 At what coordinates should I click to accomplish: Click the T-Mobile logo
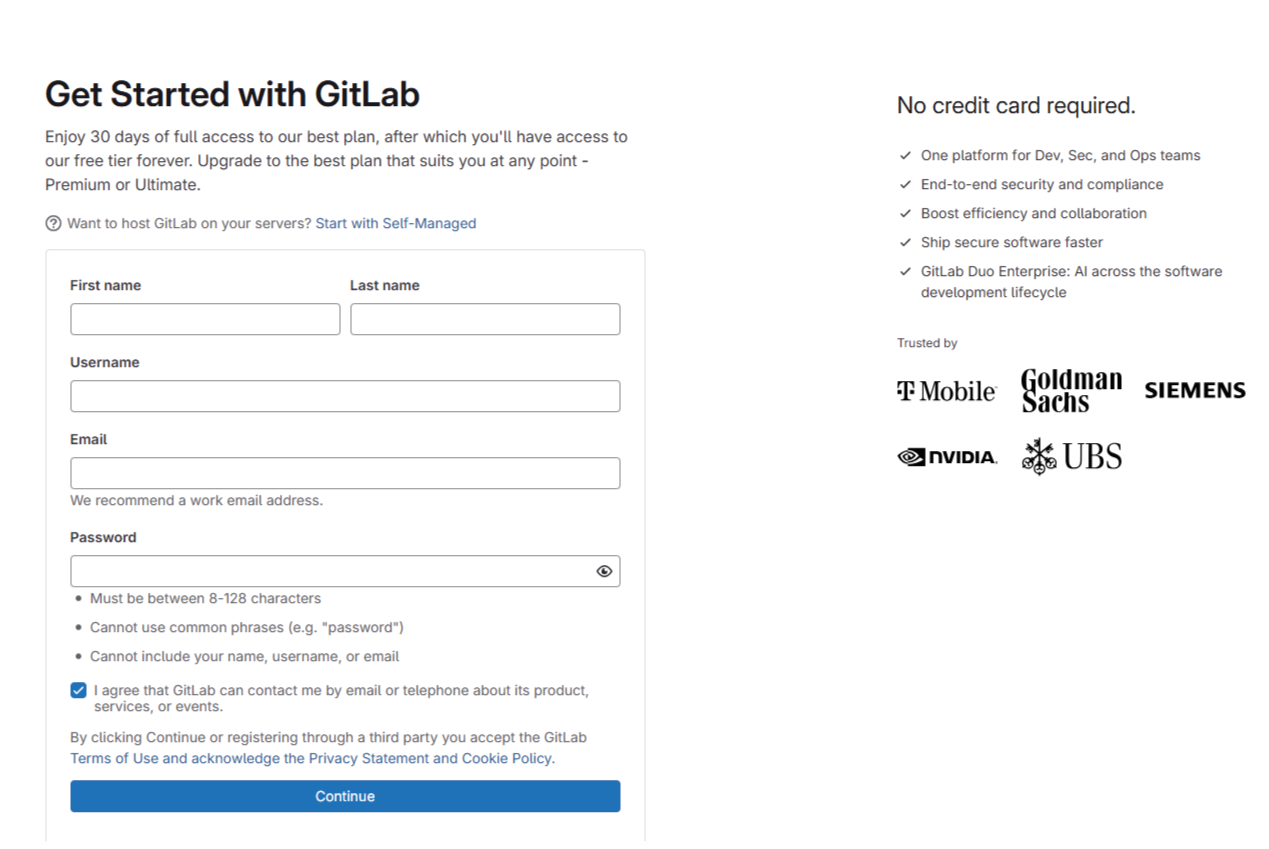coord(946,391)
